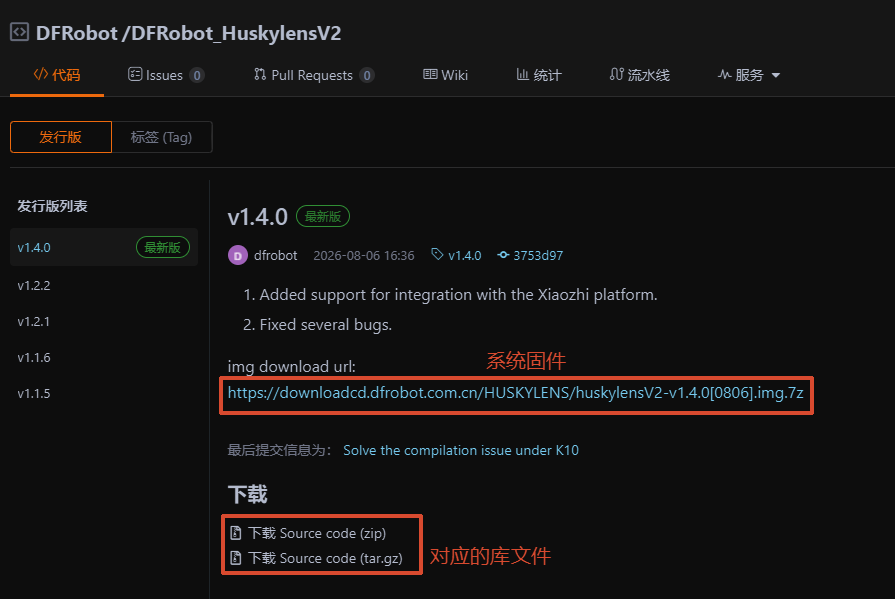Click the Pull Requests count badge 0
This screenshot has width=895, height=599.
[367, 75]
